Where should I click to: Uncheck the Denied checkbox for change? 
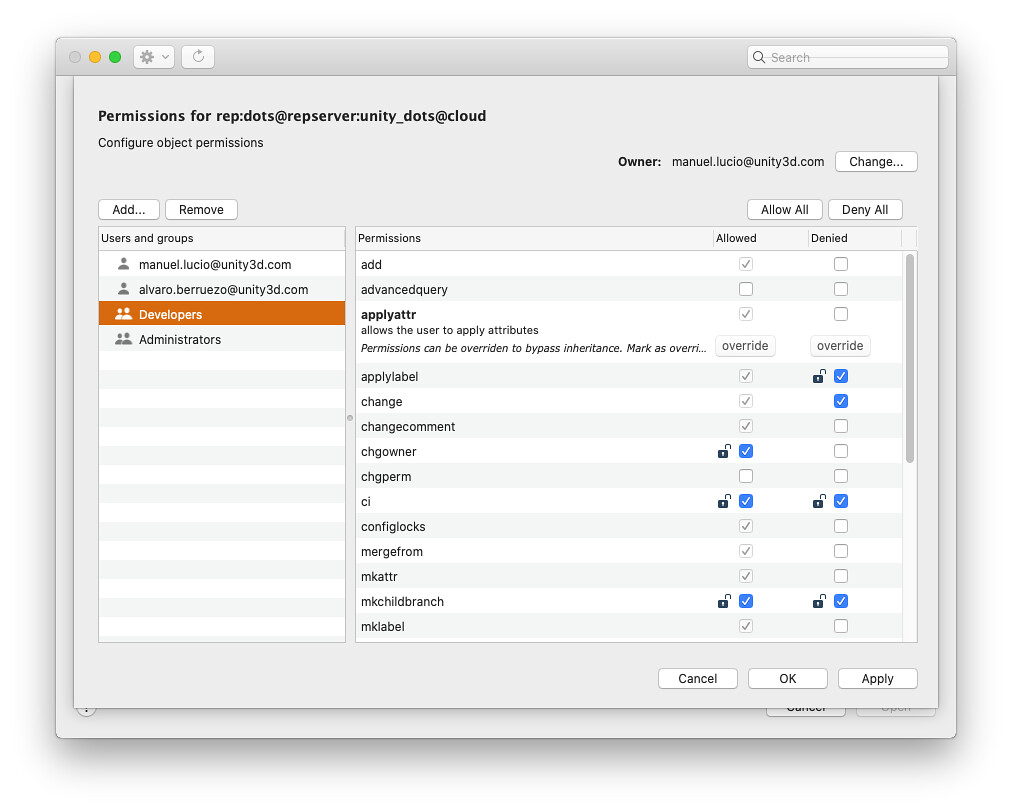pyautogui.click(x=840, y=400)
